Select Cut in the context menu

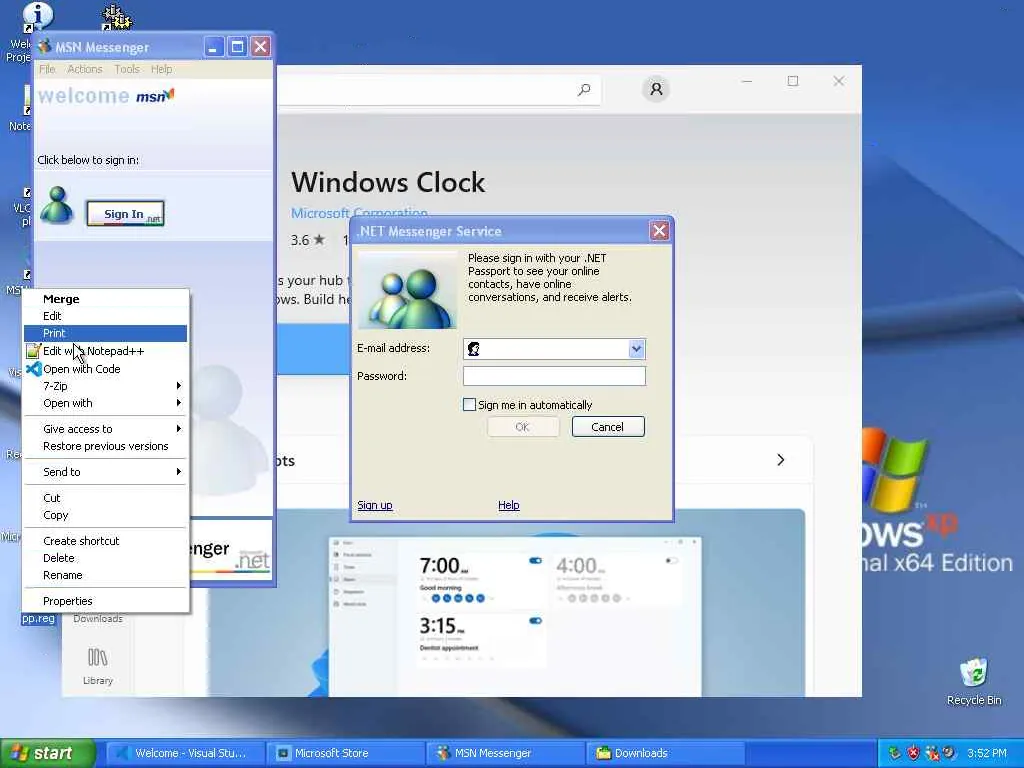(x=105, y=498)
